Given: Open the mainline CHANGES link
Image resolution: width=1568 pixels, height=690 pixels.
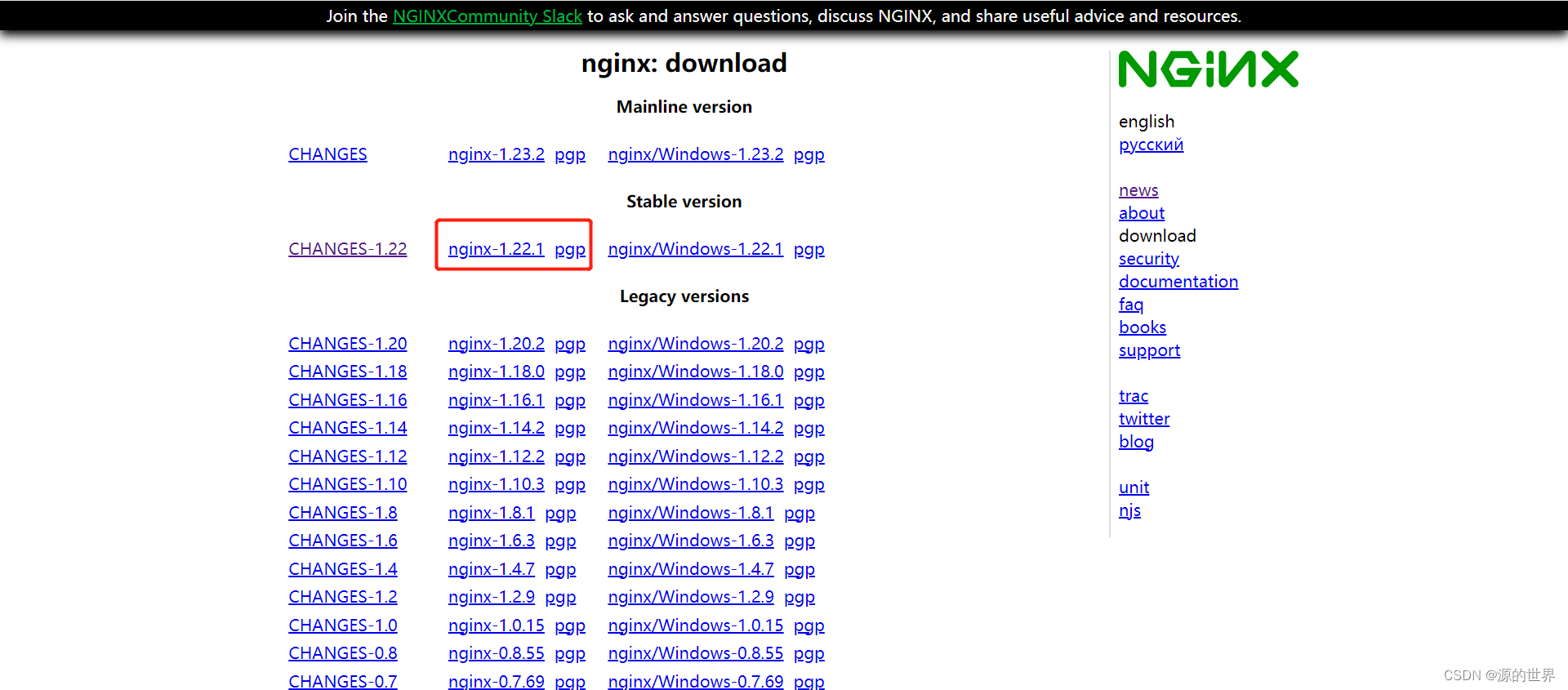Looking at the screenshot, I should [327, 154].
